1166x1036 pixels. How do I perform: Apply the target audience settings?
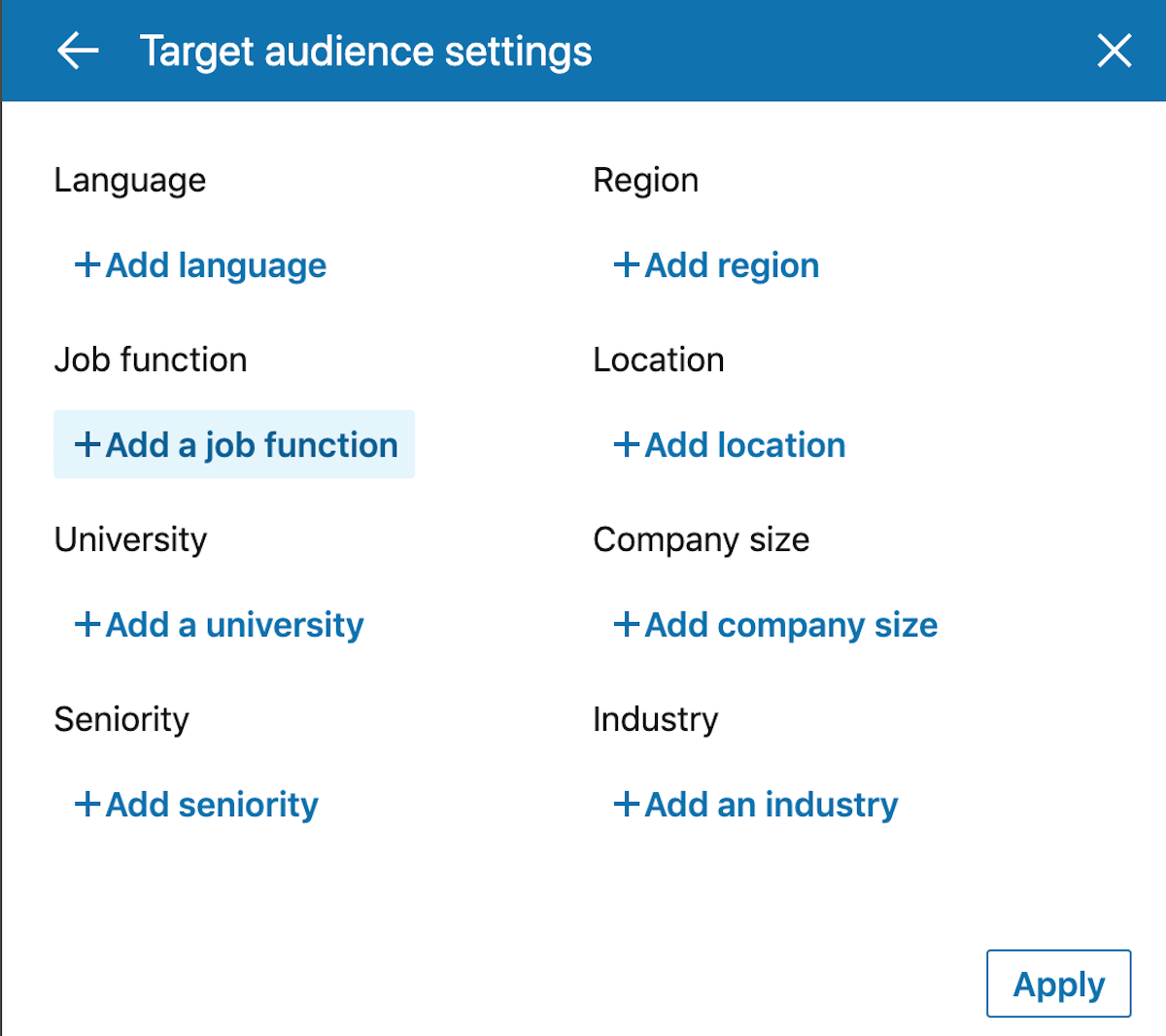[x=1058, y=984]
